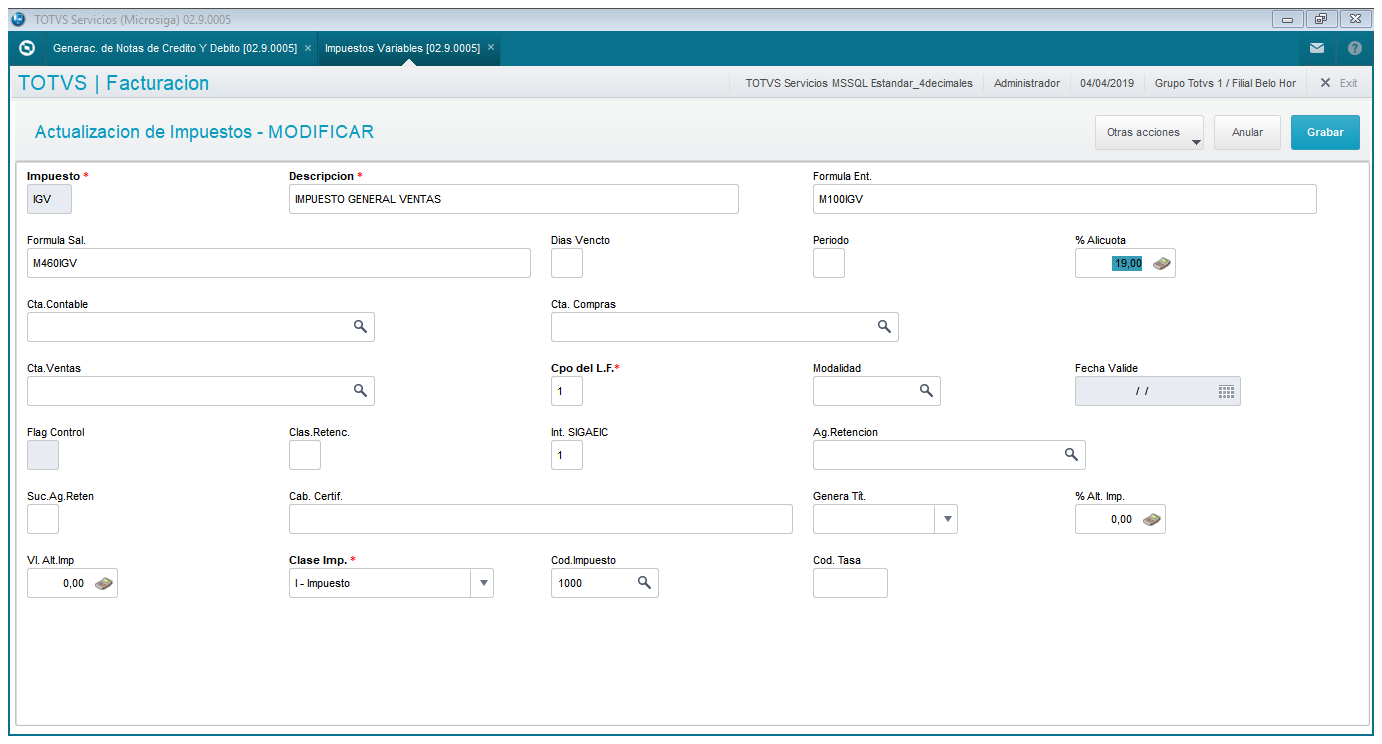This screenshot has height=744, width=1382.
Task: Open the help question mark icon
Action: 1355,48
